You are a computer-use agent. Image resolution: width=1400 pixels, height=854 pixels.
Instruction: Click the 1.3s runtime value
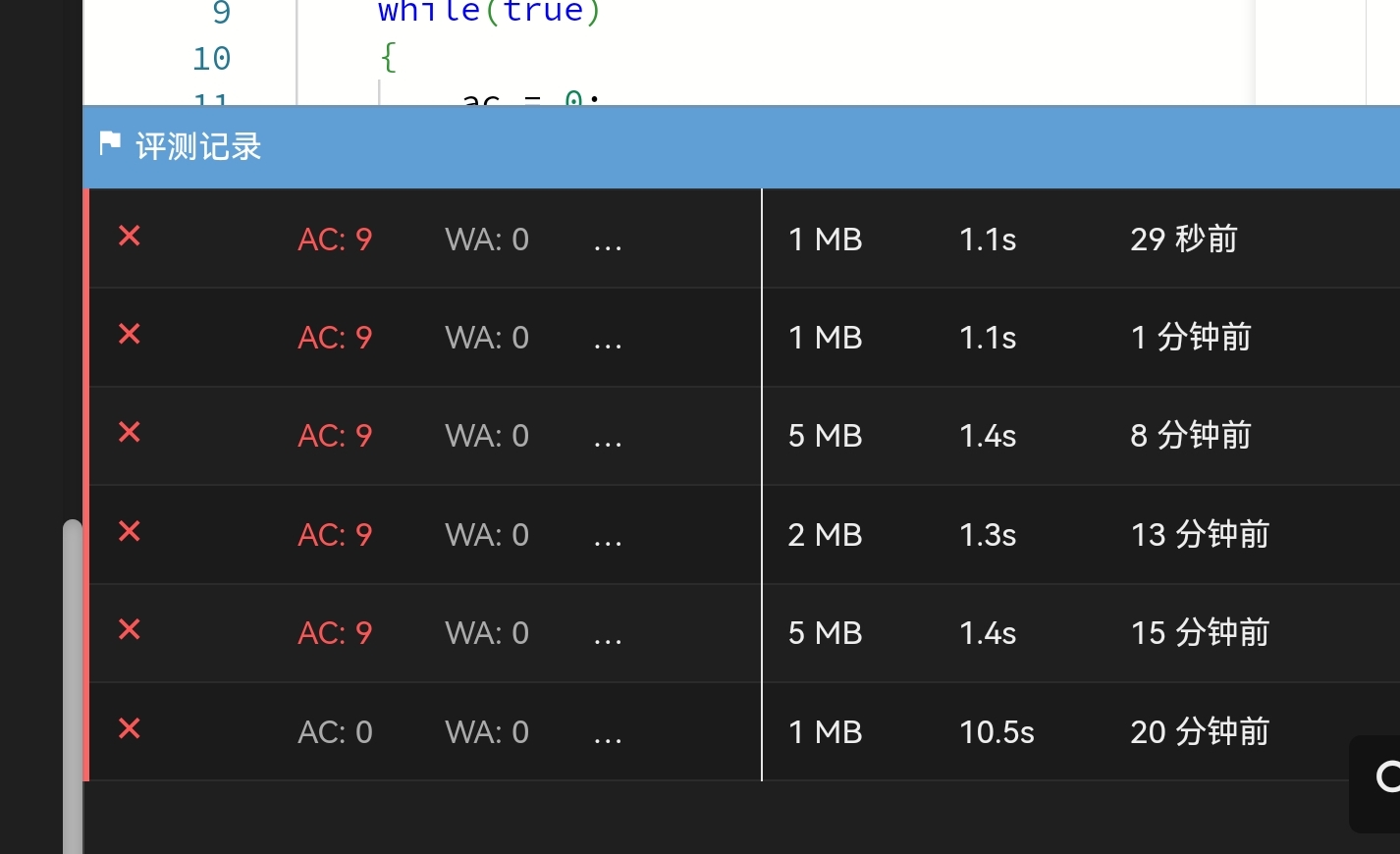click(x=987, y=535)
